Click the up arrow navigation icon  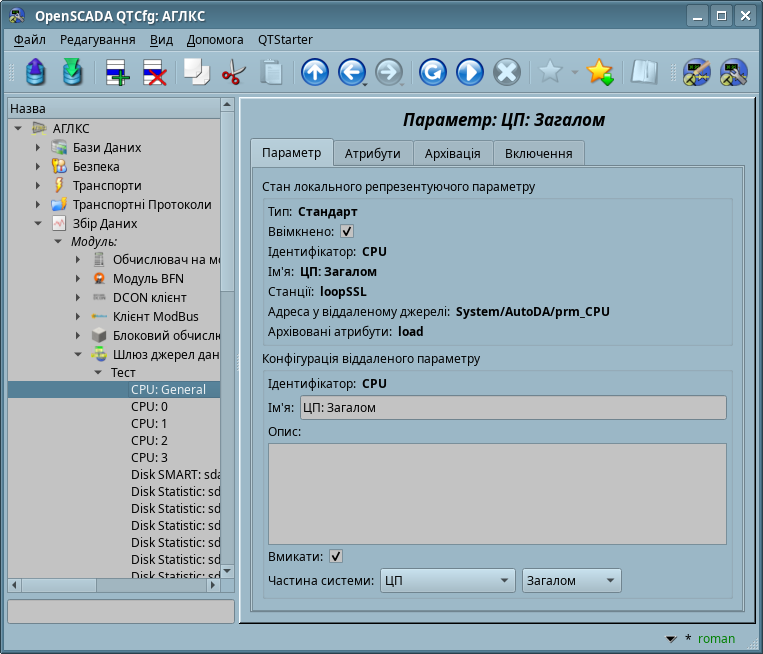315,72
